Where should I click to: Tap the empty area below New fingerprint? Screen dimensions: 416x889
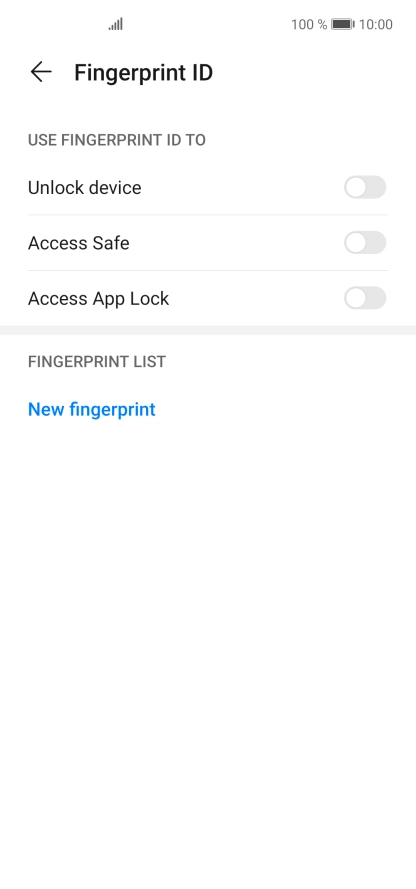point(208,652)
